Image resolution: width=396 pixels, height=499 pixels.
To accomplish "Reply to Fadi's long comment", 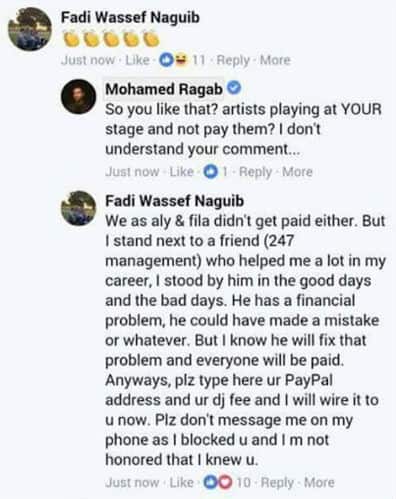I will click(x=277, y=482).
